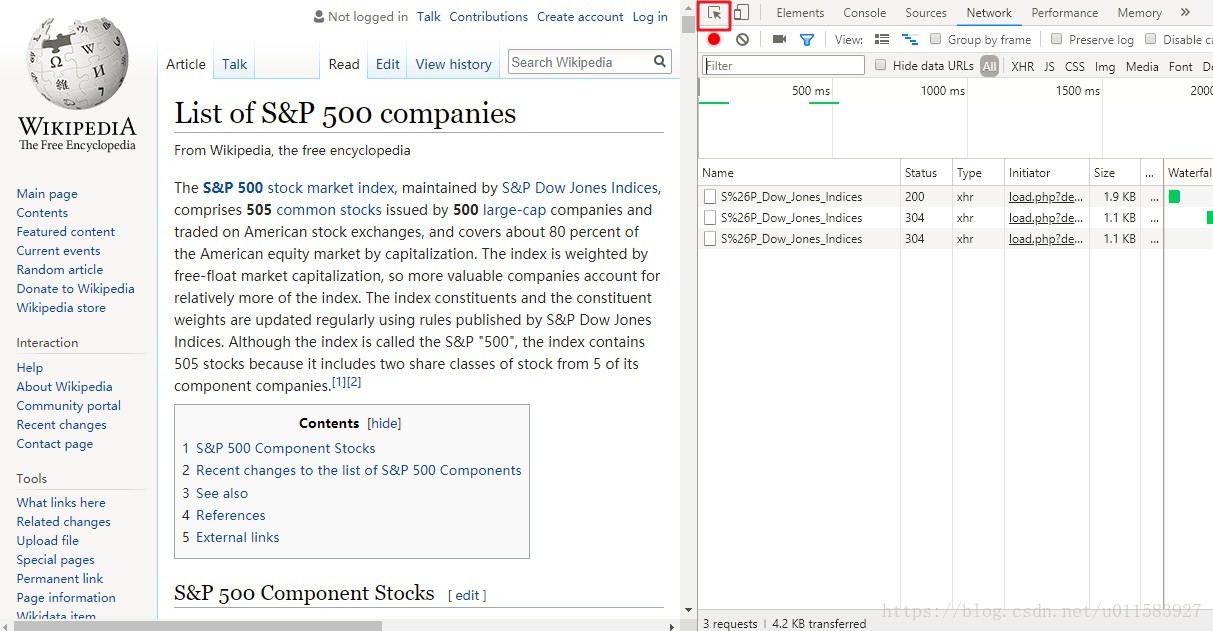Sort requests by Status column header
The width and height of the screenshot is (1213, 631).
pos(926,173)
